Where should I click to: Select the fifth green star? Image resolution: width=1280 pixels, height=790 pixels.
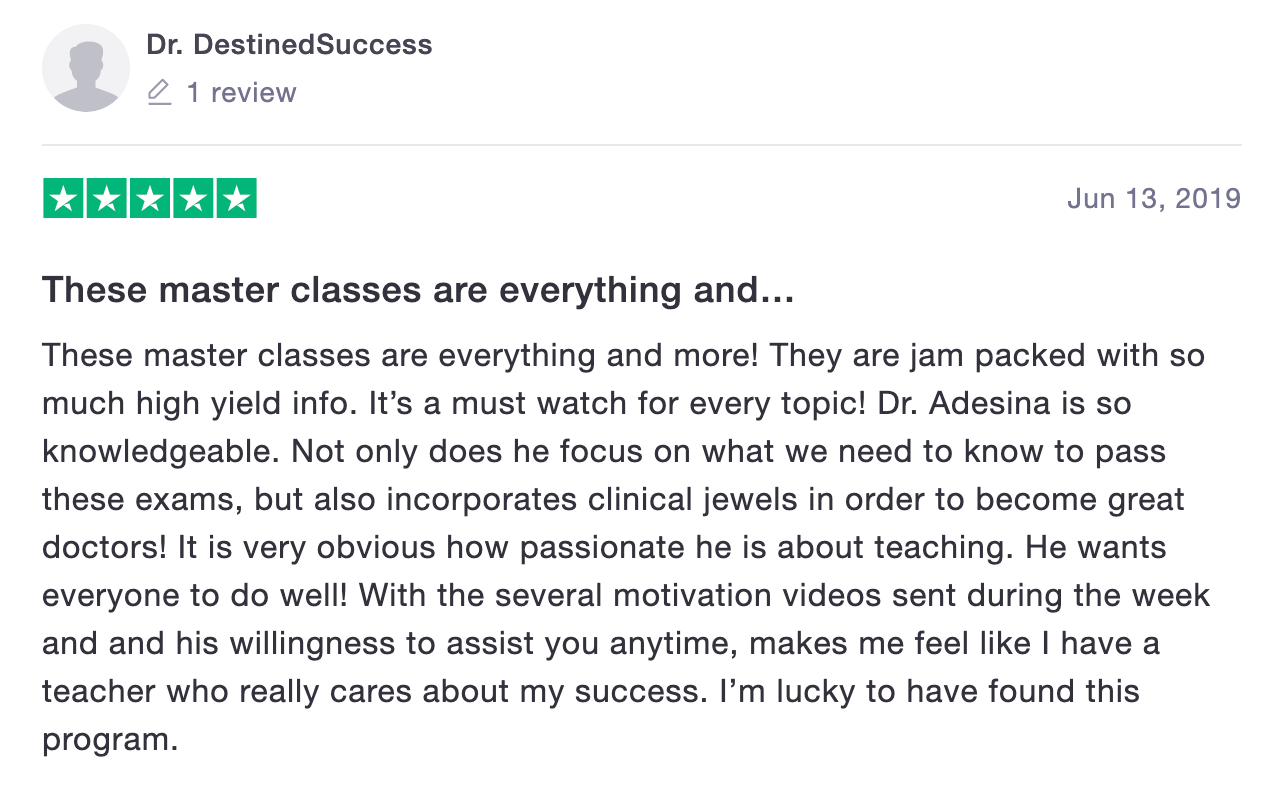coord(236,198)
